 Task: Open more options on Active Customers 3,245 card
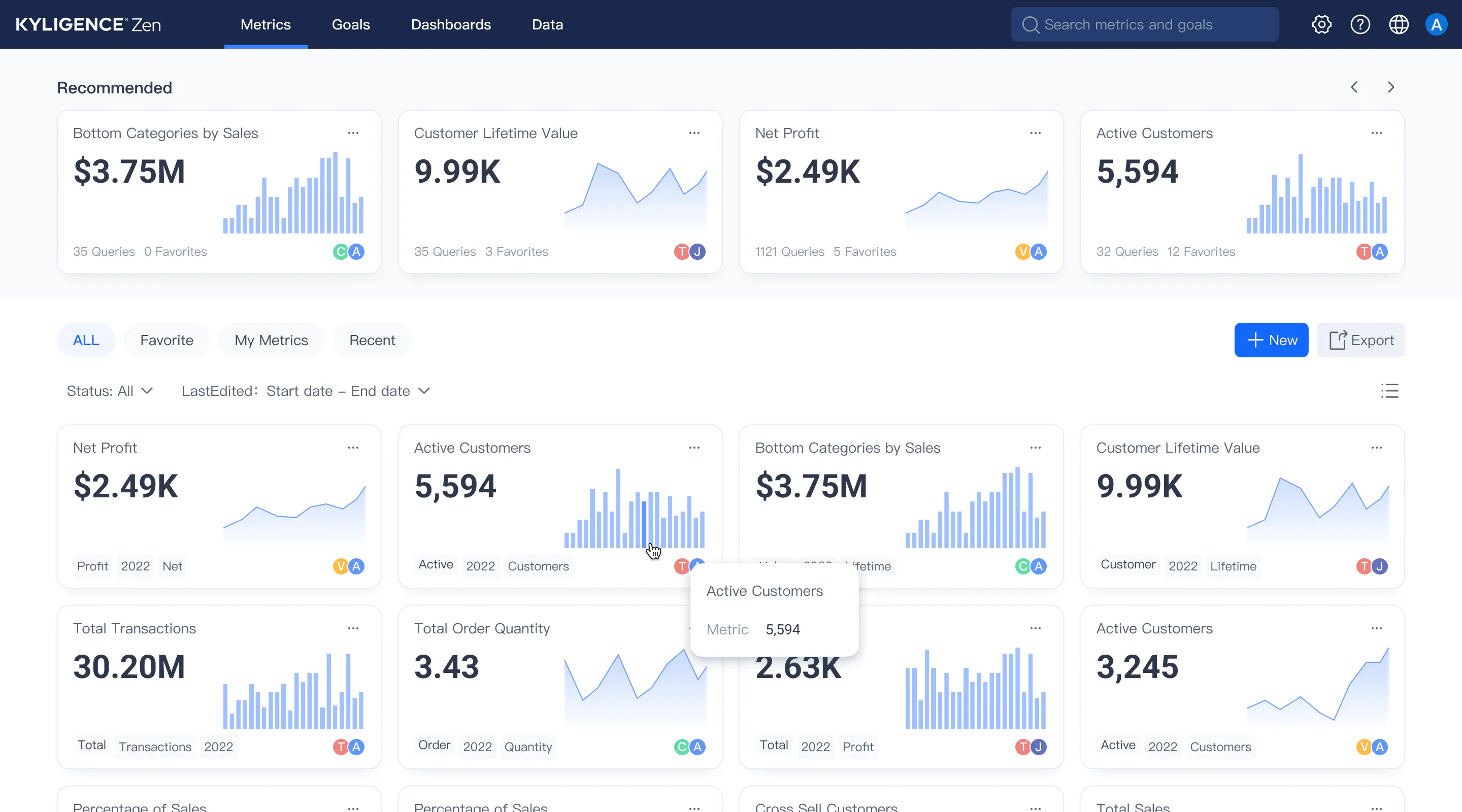click(x=1376, y=628)
